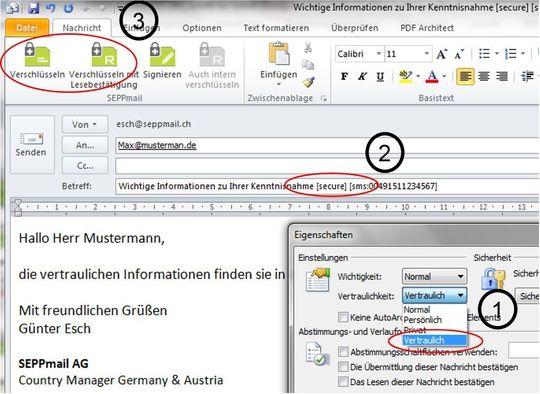
Task: Click the undo arrow icon
Action: [x=51, y=8]
